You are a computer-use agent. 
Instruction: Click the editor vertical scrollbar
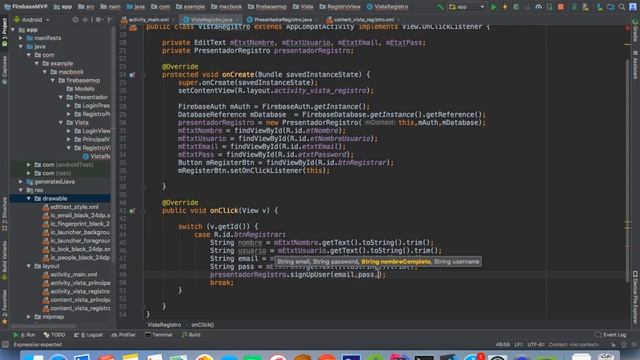coord(628,170)
